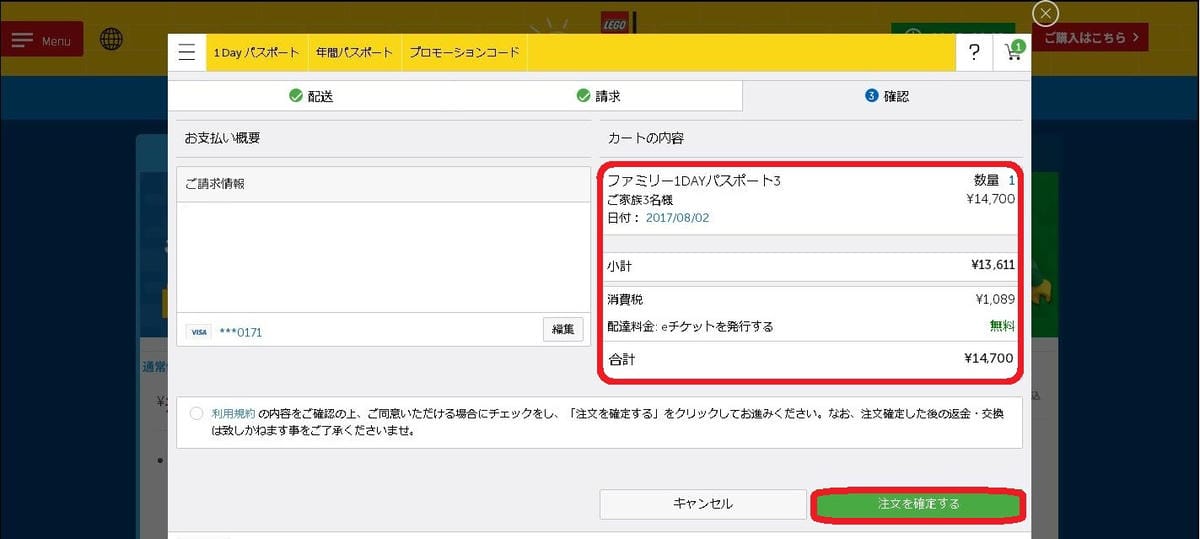Click the green check icon beside 請求
1200x539 pixels.
583,96
